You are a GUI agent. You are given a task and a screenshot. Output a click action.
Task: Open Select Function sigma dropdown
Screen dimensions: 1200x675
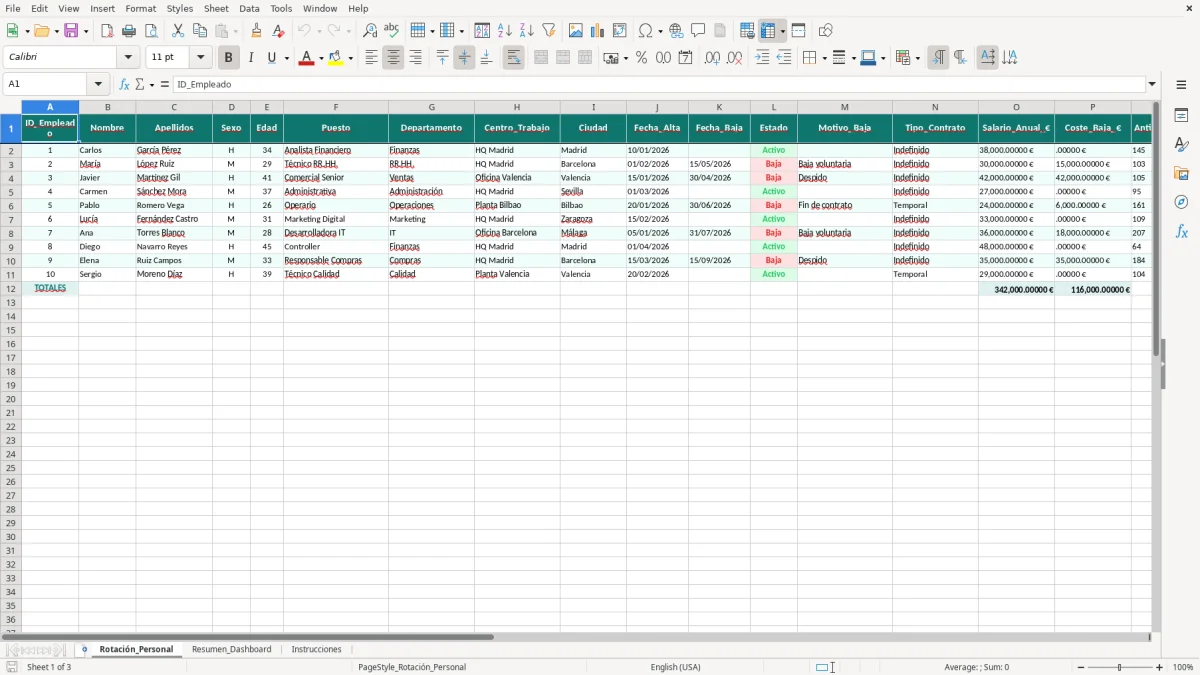click(150, 85)
